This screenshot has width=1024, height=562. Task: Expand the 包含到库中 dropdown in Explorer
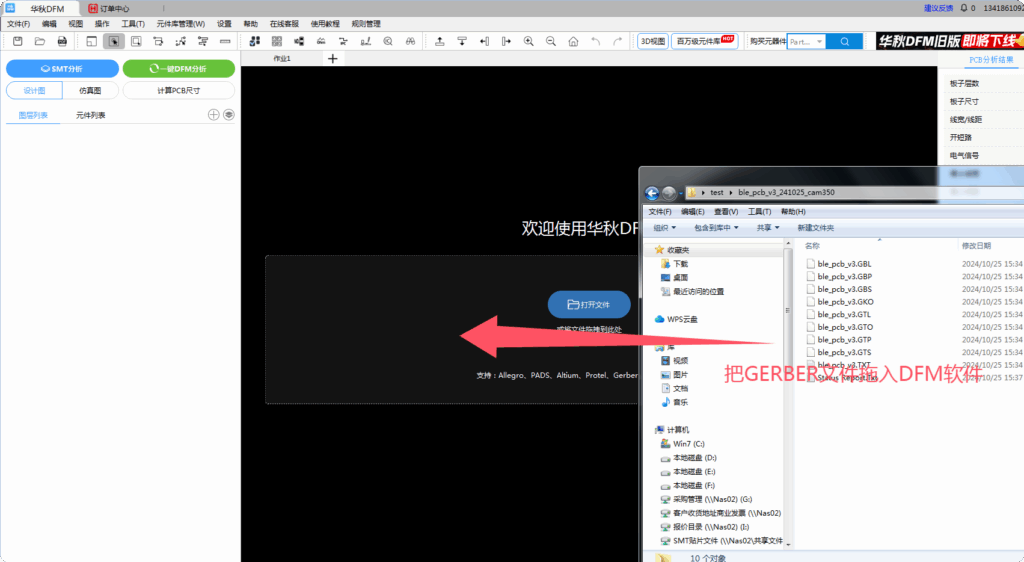click(x=715, y=227)
